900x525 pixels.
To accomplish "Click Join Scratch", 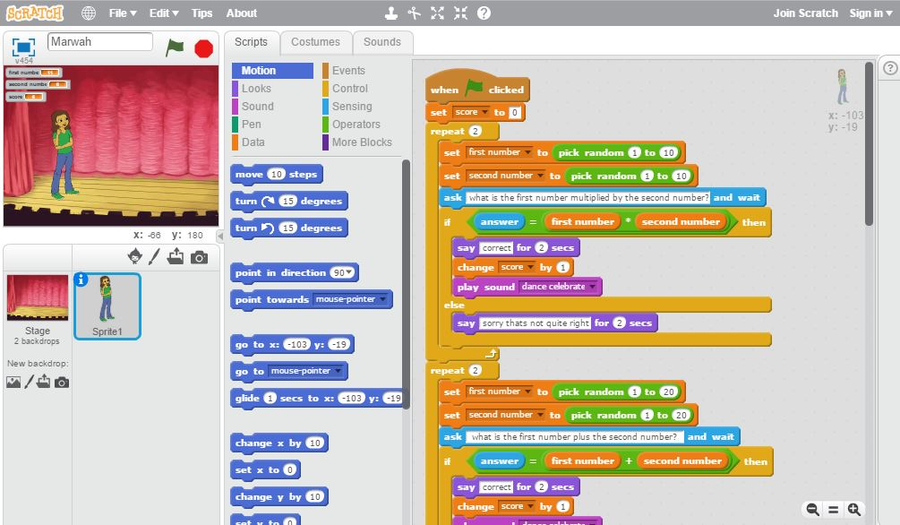I will point(805,13).
